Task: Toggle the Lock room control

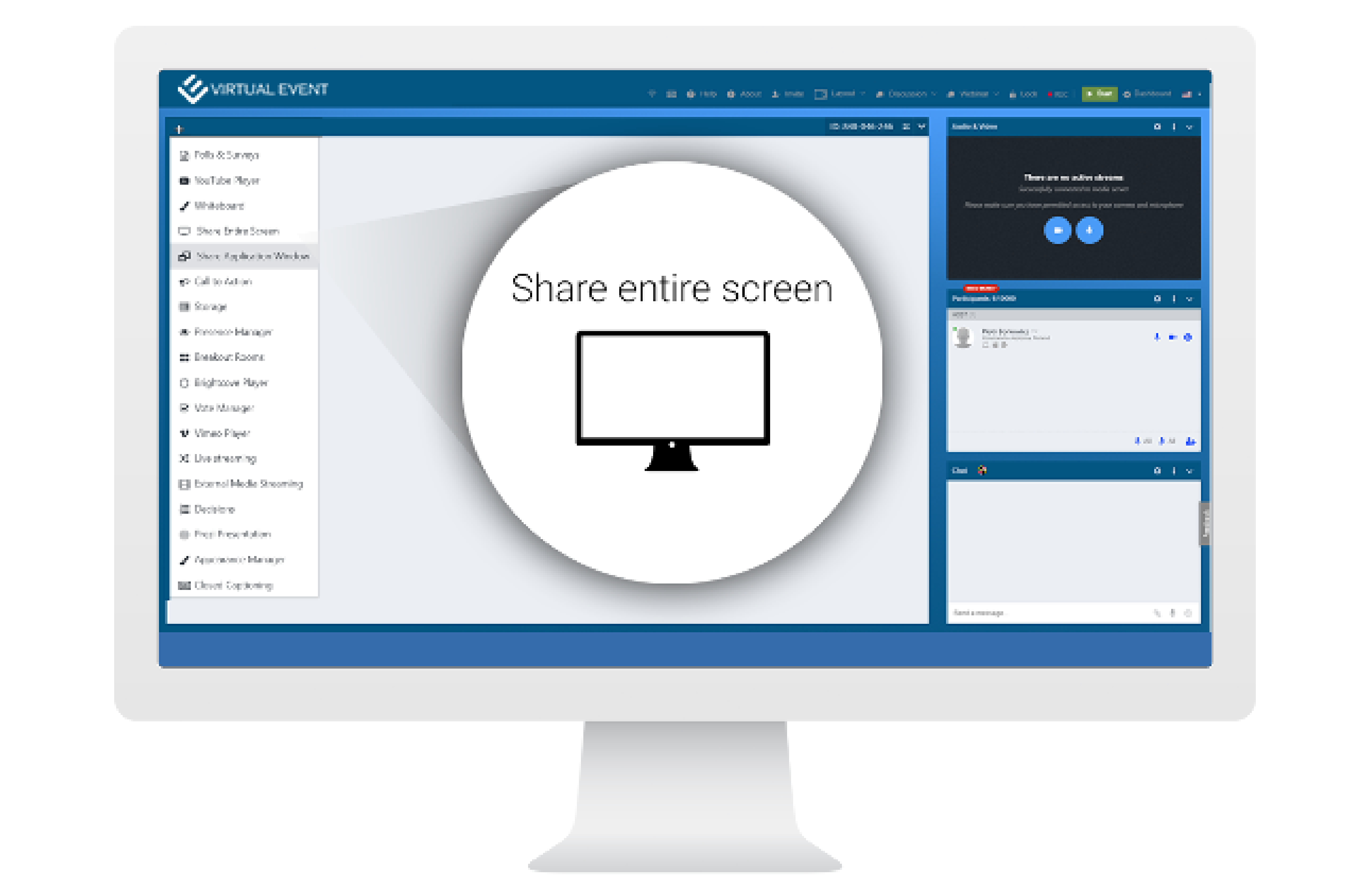Action: pyautogui.click(x=1023, y=94)
